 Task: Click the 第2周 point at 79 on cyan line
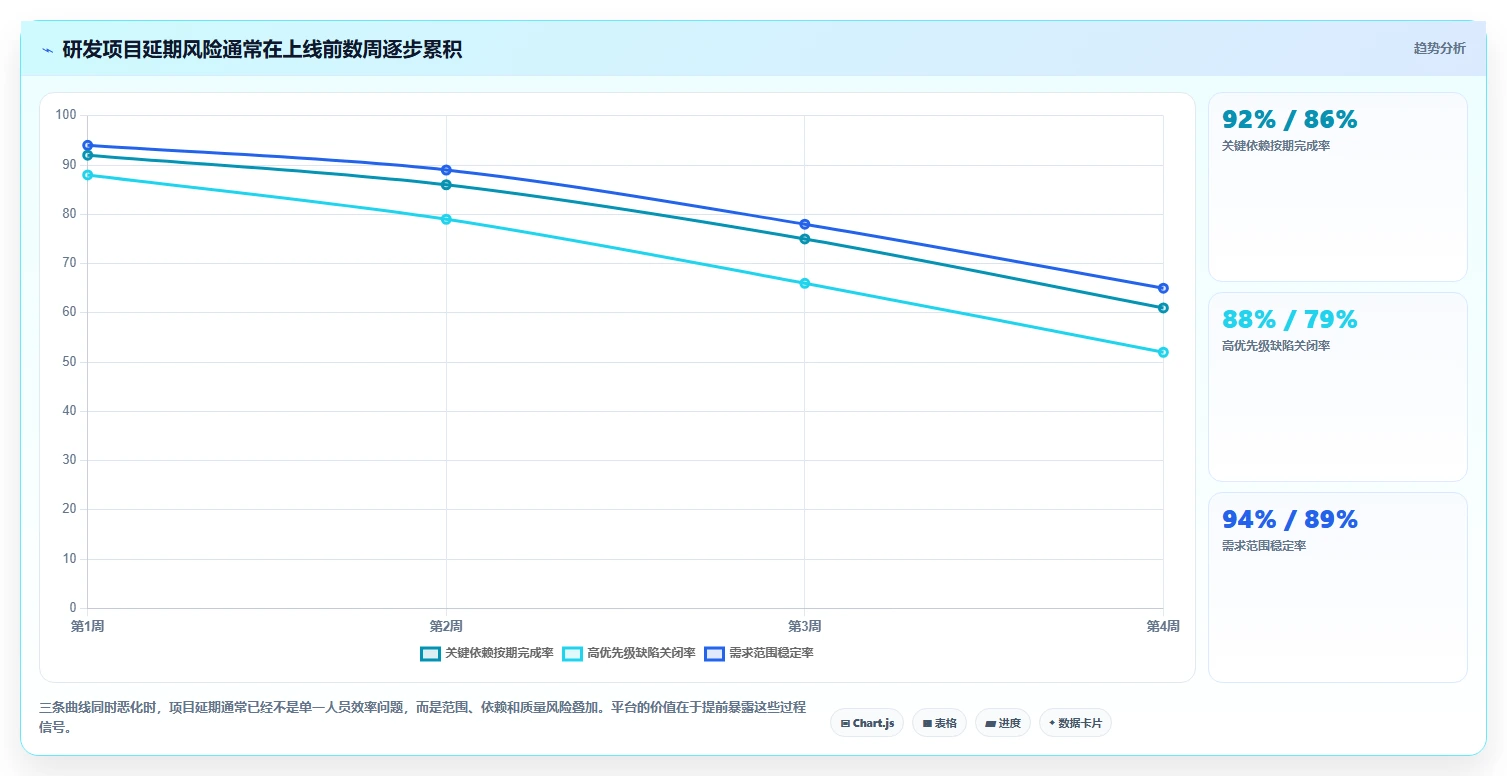(x=446, y=219)
